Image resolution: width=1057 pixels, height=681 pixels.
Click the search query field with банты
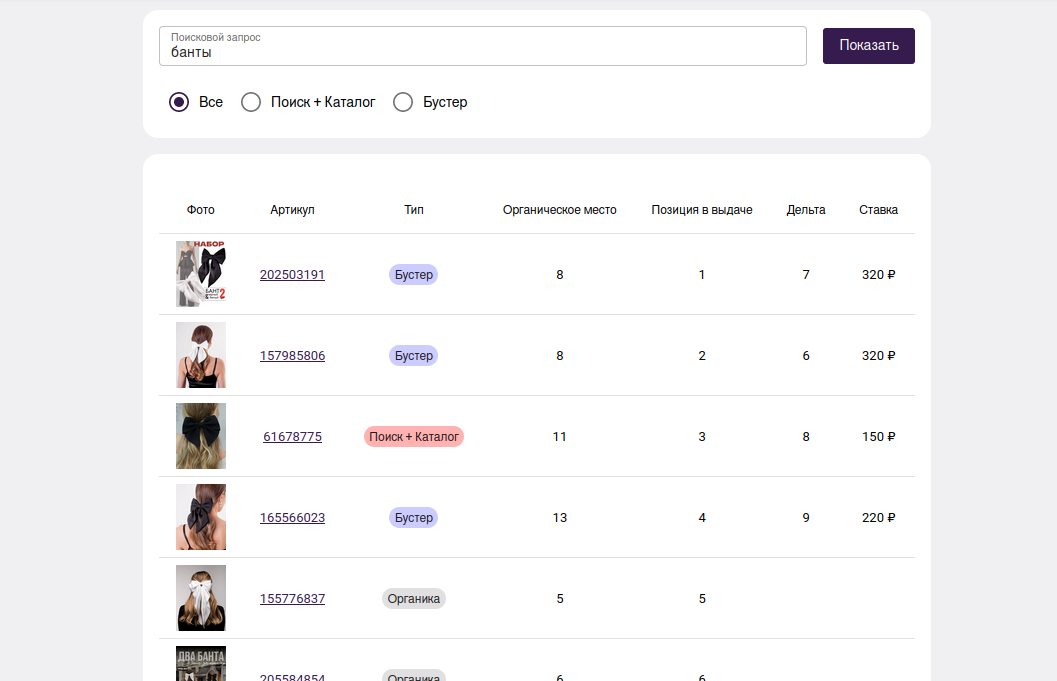482,47
